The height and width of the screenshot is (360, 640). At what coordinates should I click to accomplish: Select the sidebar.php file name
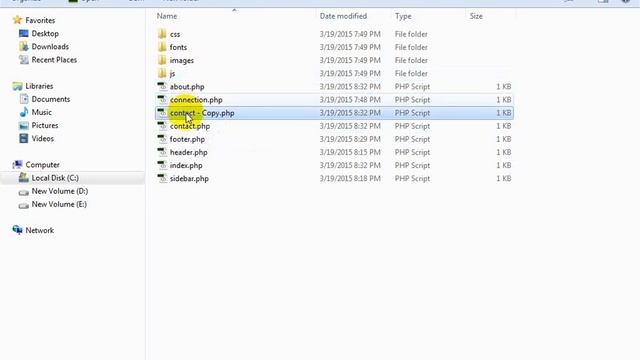click(x=189, y=178)
